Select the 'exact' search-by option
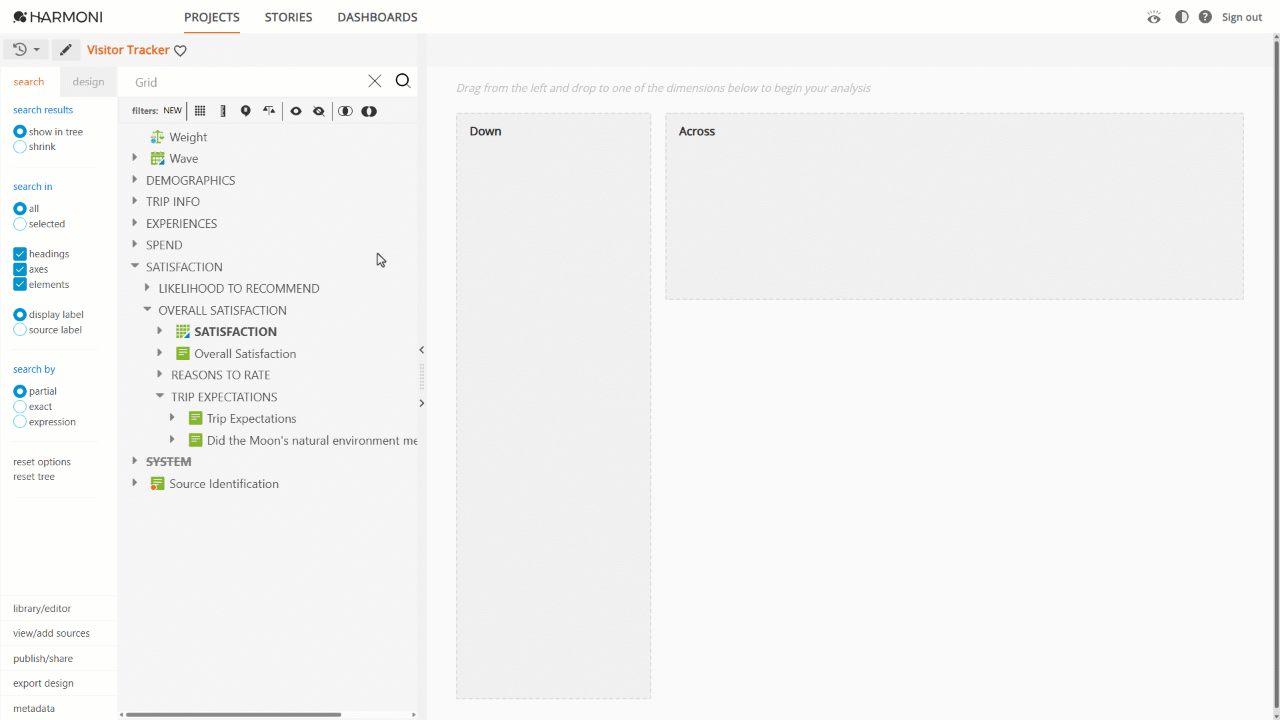 (x=20, y=407)
